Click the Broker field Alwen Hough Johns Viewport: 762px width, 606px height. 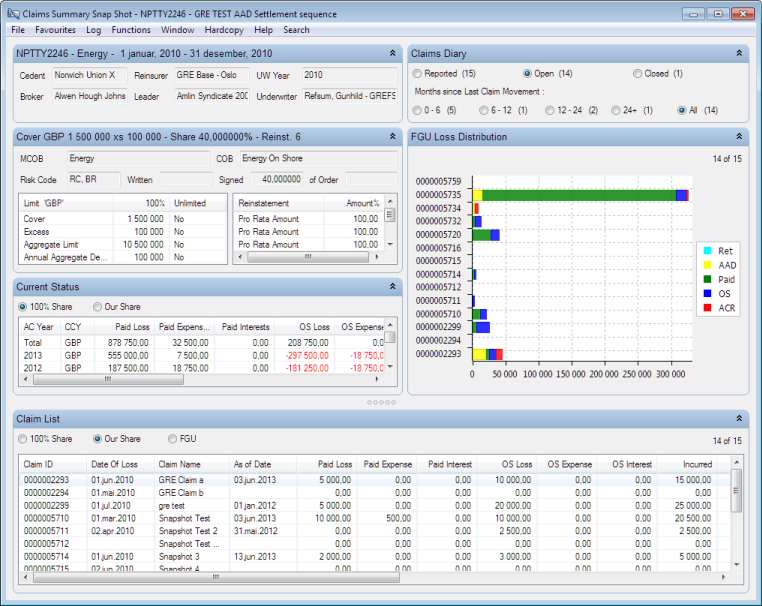[x=90, y=96]
